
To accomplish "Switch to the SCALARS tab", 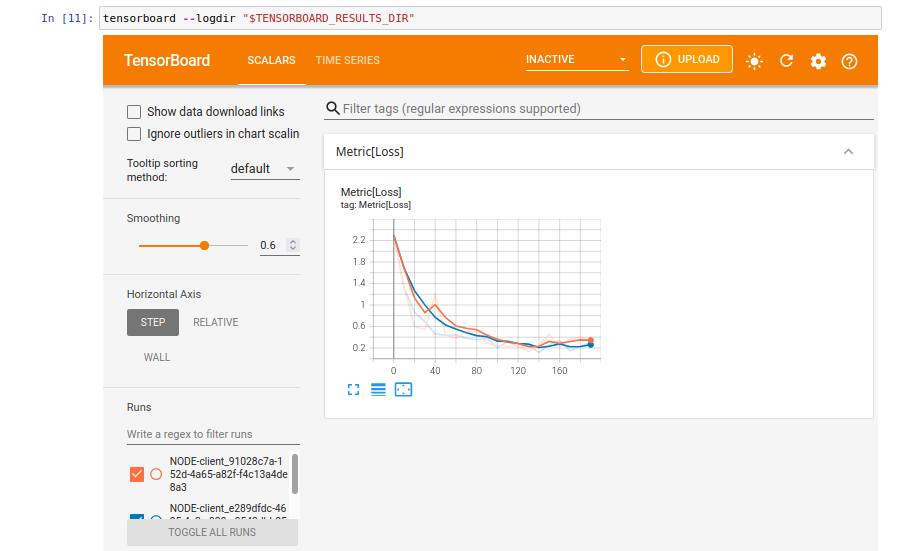I will [x=271, y=60].
